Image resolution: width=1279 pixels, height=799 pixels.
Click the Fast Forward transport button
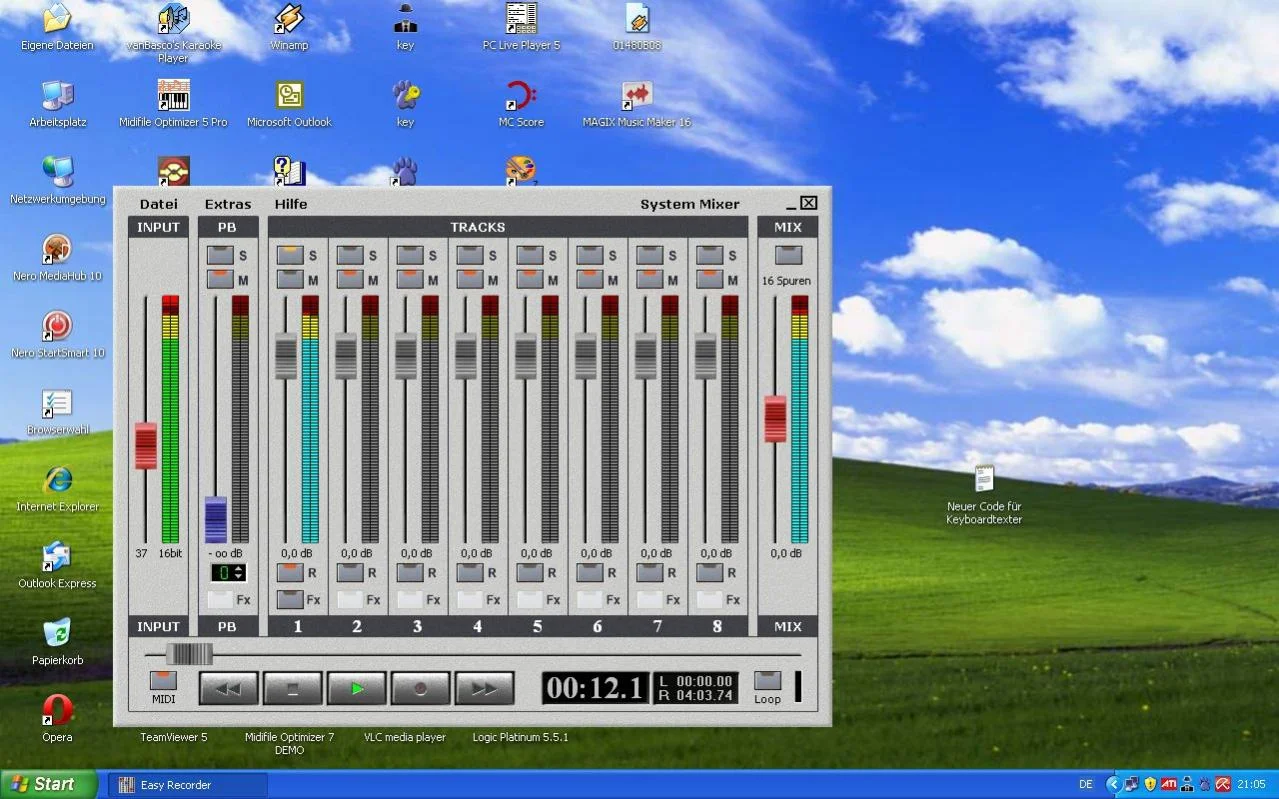click(x=484, y=688)
